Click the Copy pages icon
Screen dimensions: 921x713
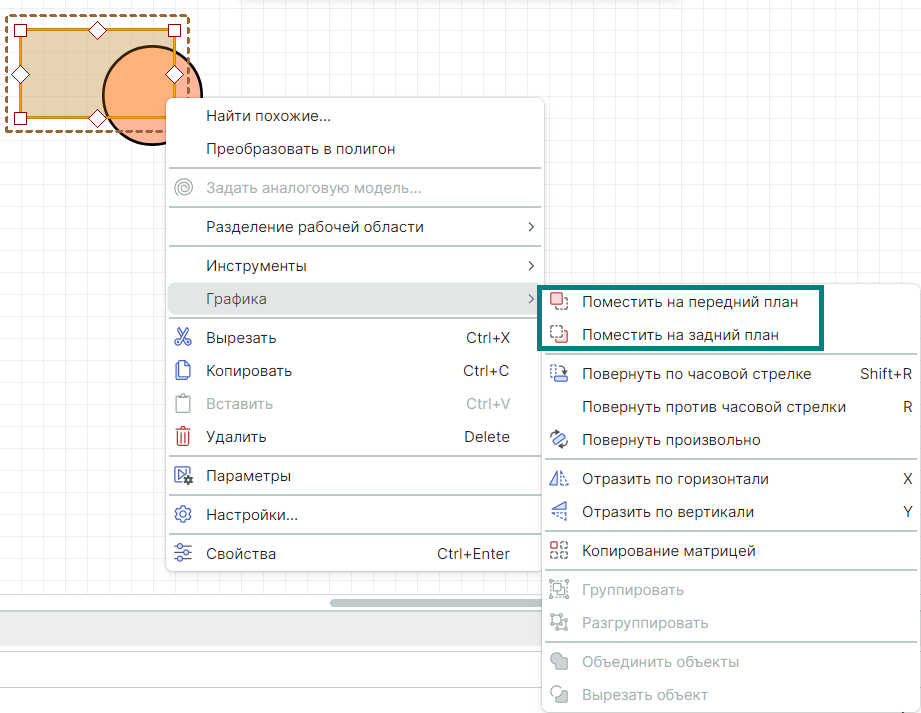coord(183,371)
